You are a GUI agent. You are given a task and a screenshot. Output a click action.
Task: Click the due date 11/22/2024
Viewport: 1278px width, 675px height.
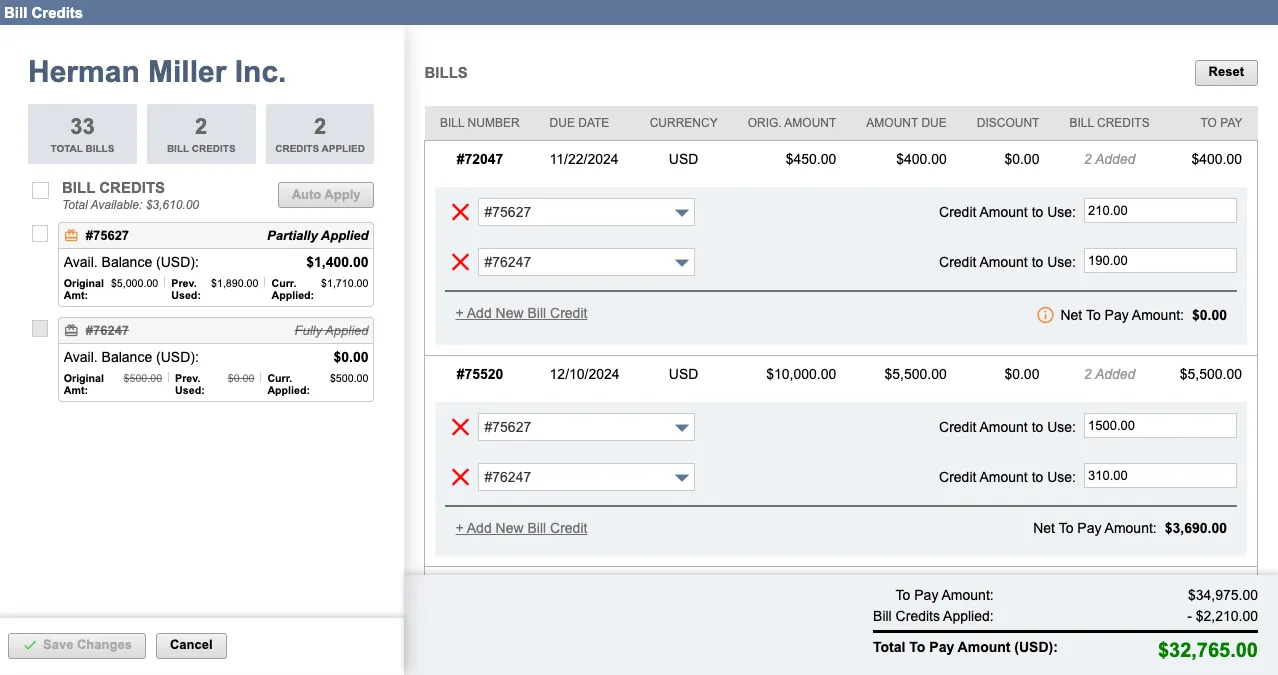[584, 159]
